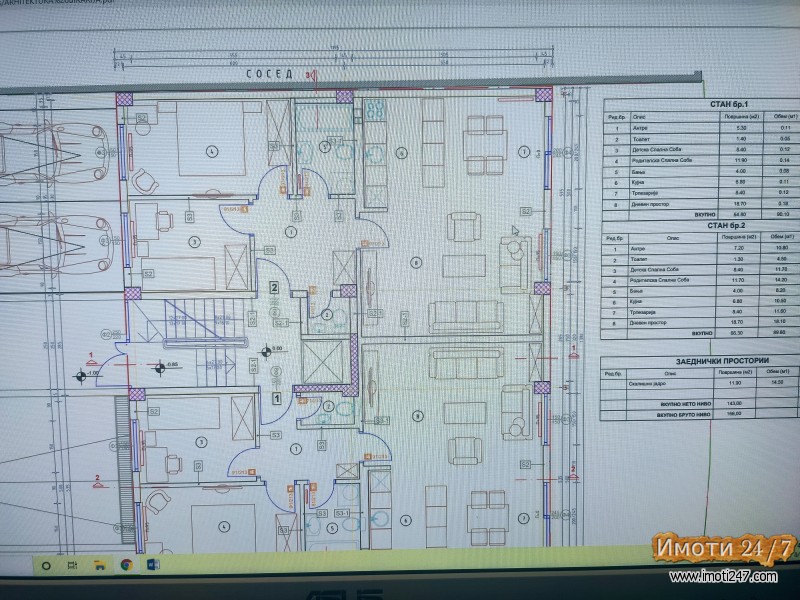Image resolution: width=800 pixels, height=600 pixels.
Task: Click the Task View taskbar icon
Action: click(x=73, y=564)
